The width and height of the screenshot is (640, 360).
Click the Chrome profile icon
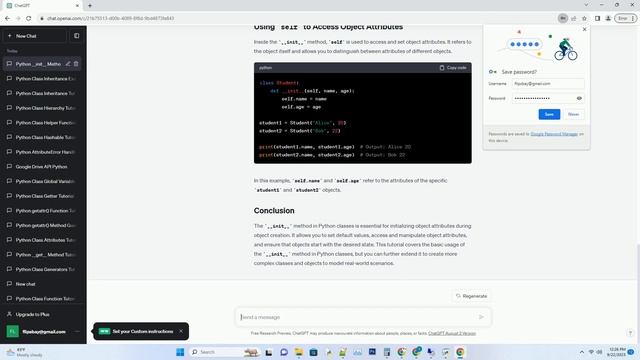tap(608, 18)
